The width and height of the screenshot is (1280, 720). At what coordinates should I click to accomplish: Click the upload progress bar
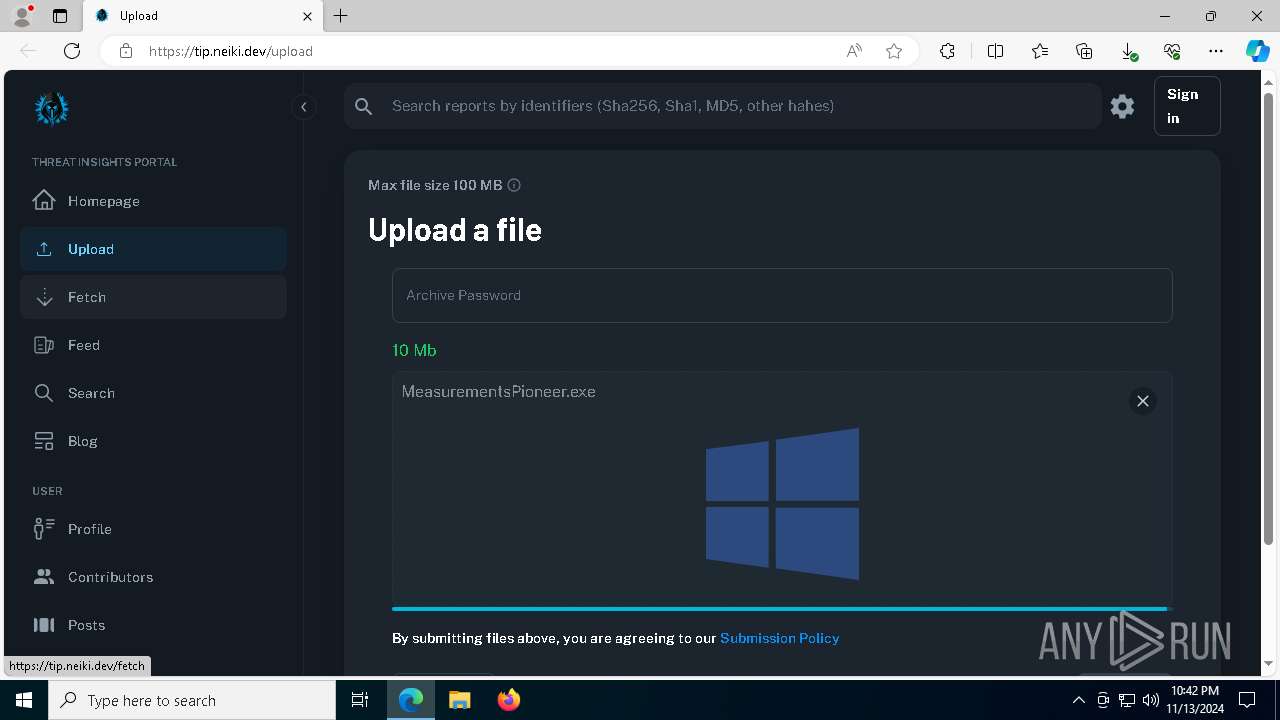coord(780,608)
